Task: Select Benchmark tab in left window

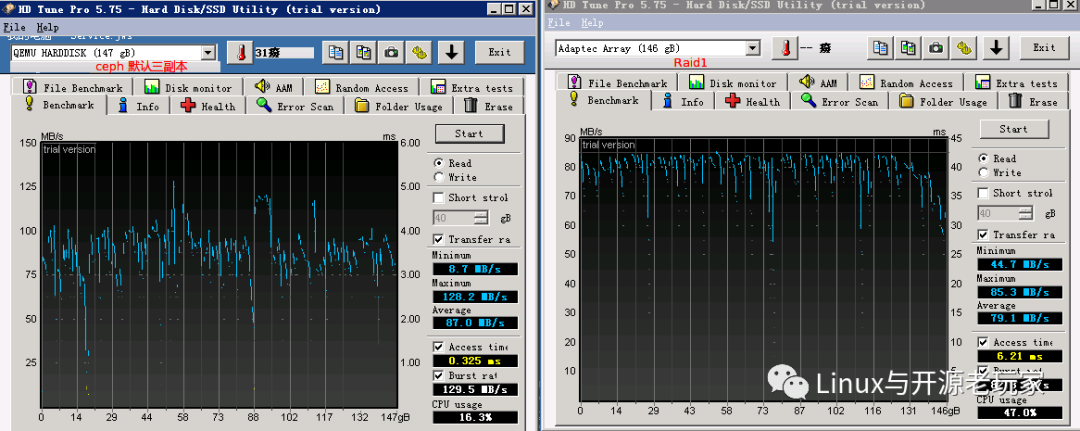Action: point(59,105)
